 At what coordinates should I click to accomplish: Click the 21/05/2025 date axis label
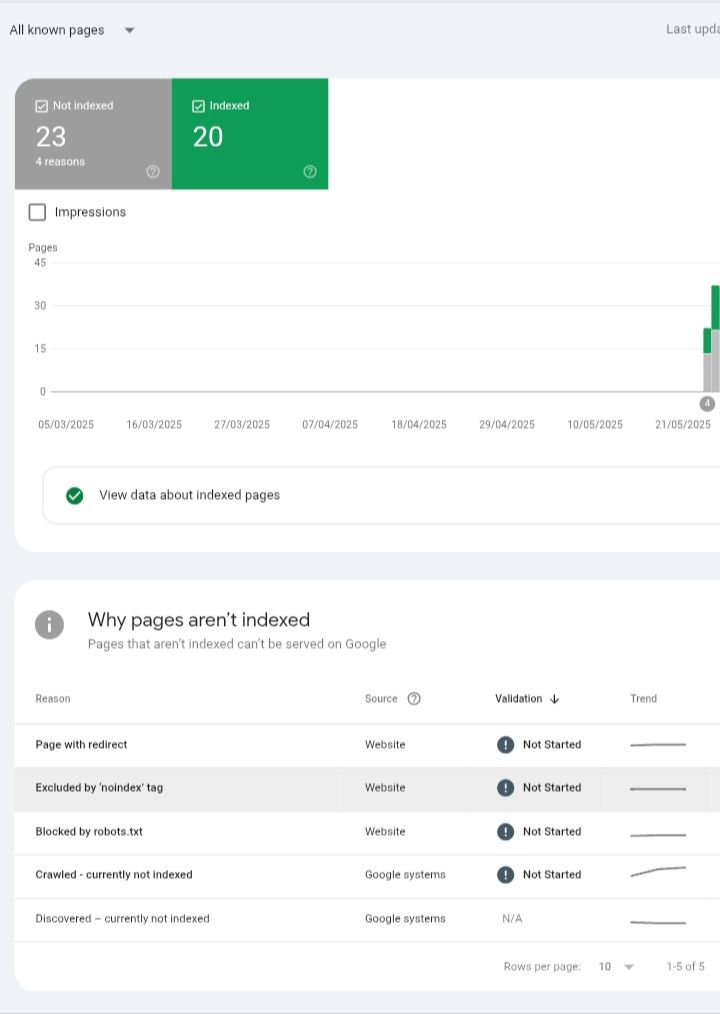(x=682, y=424)
